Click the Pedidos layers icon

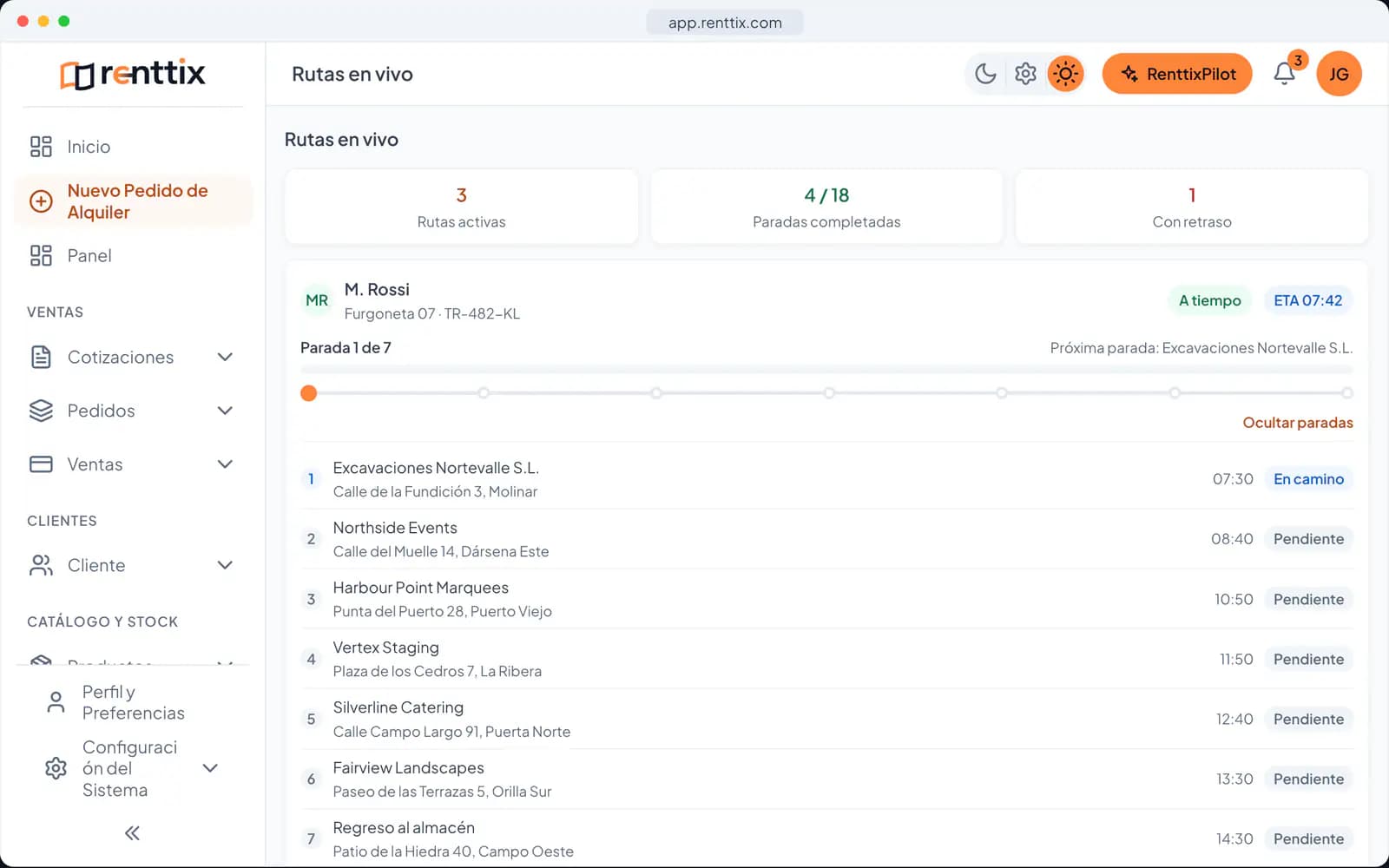pos(41,411)
